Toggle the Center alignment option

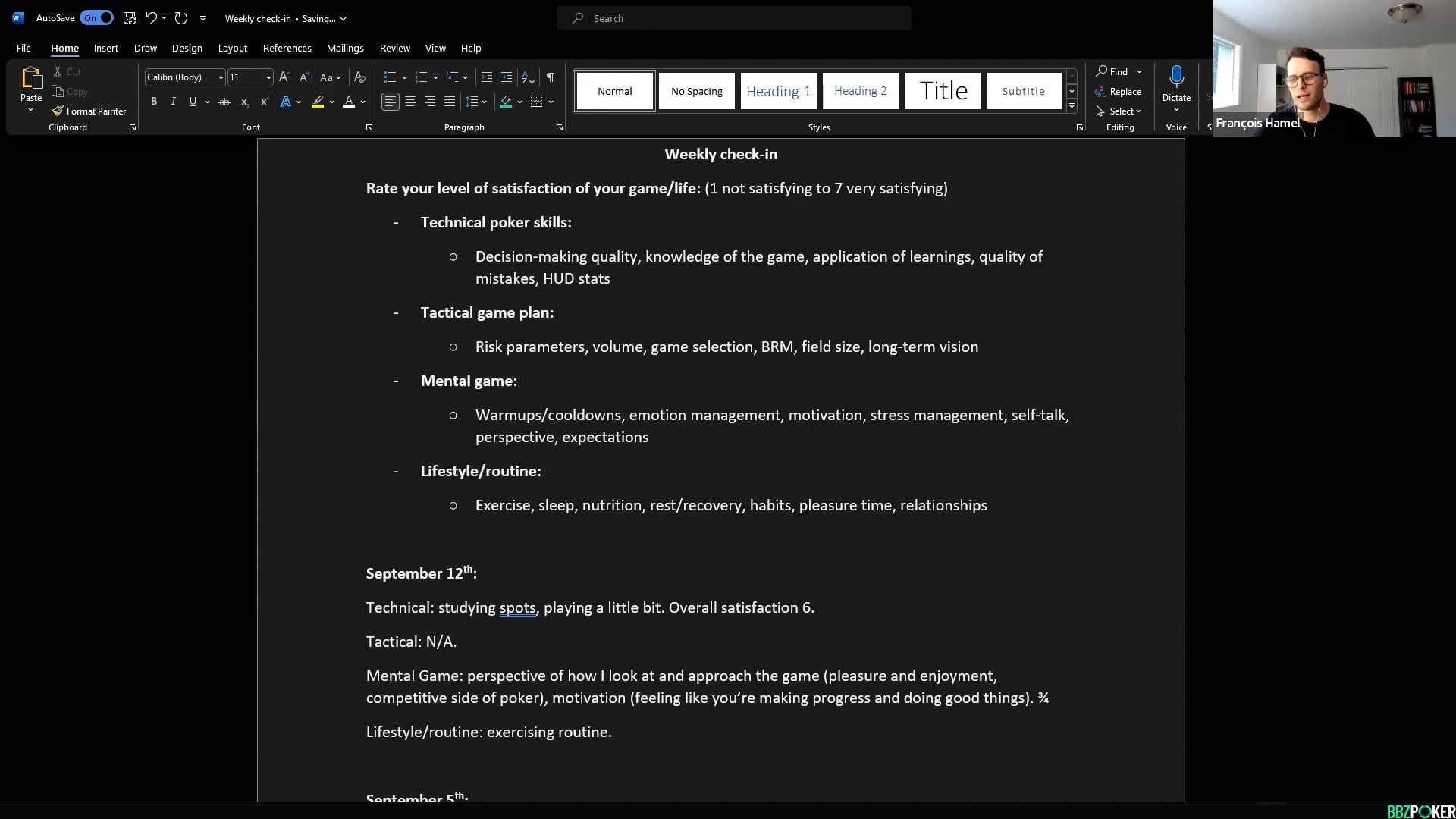click(x=409, y=101)
